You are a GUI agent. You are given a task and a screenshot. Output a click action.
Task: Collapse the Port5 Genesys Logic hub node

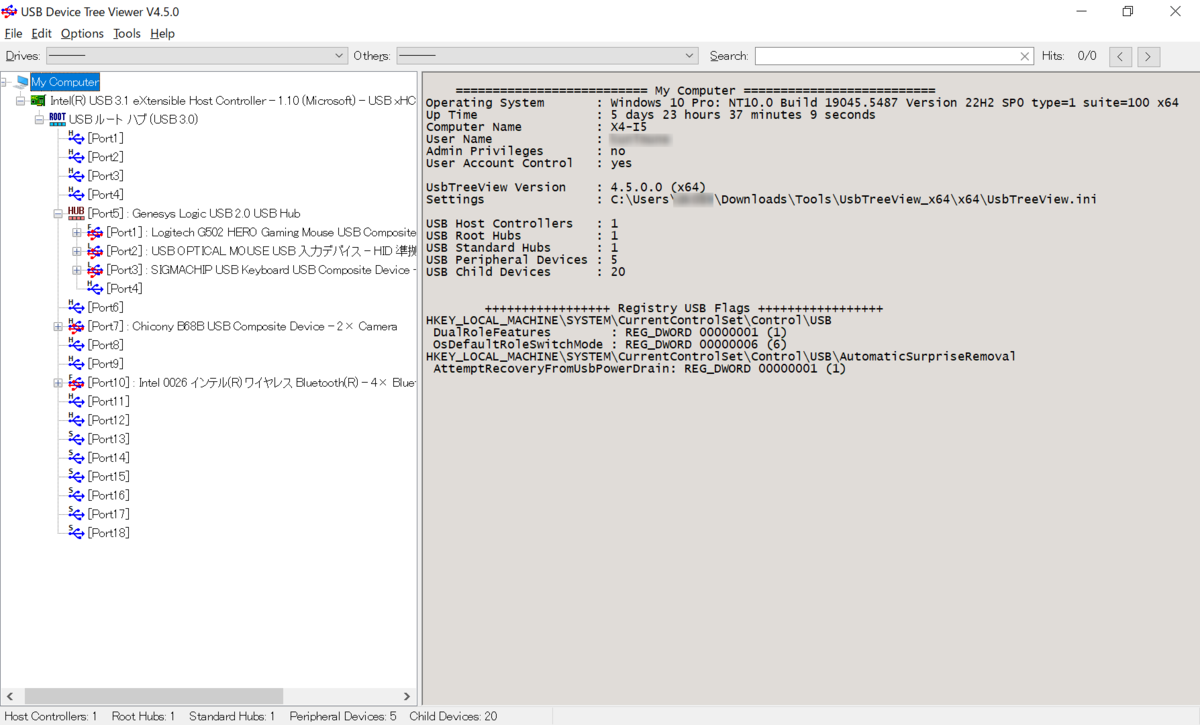58,213
